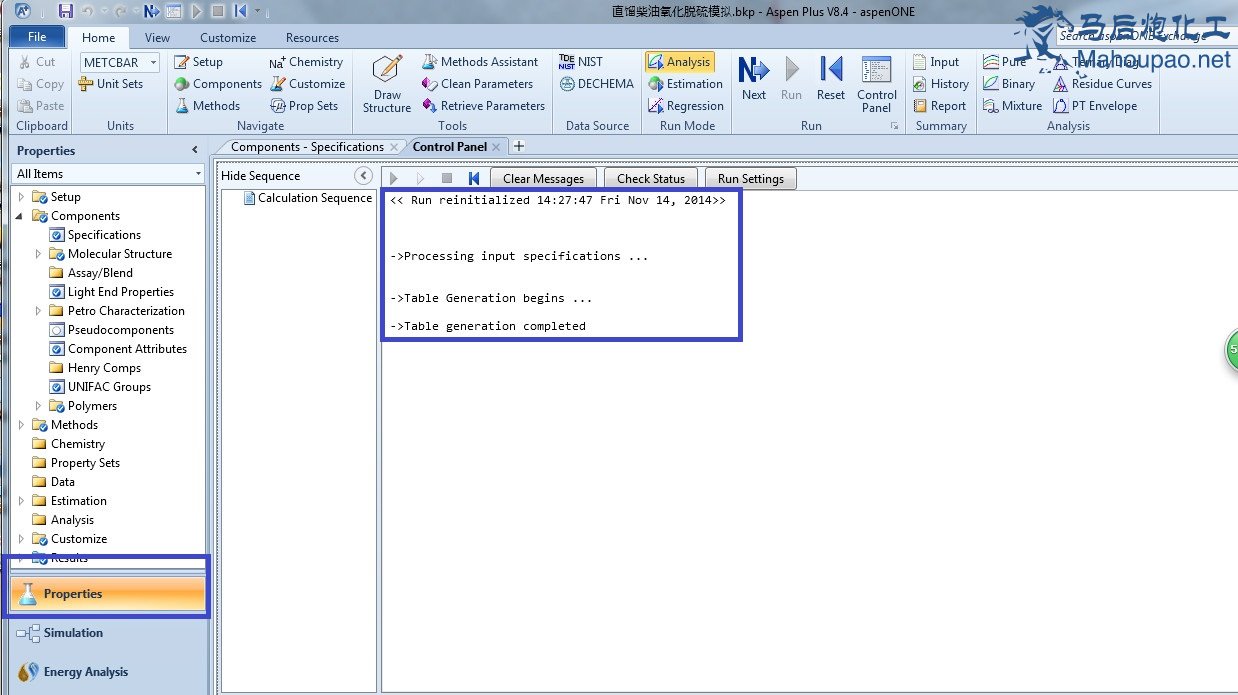The image size is (1238, 695).
Task: Open Unit Sets
Action: [110, 84]
